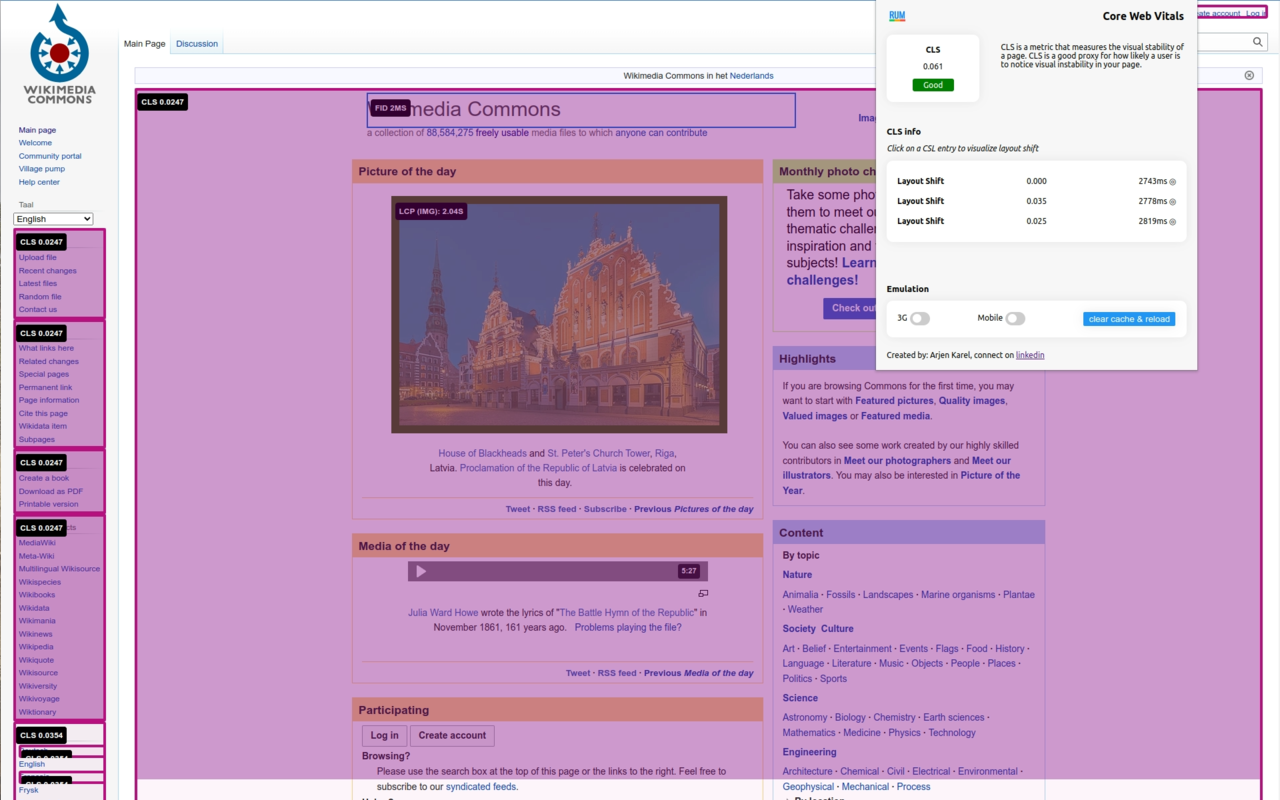Image resolution: width=1280 pixels, height=800 pixels.
Task: Click the FID 2MS marker badge
Action: [x=390, y=107]
